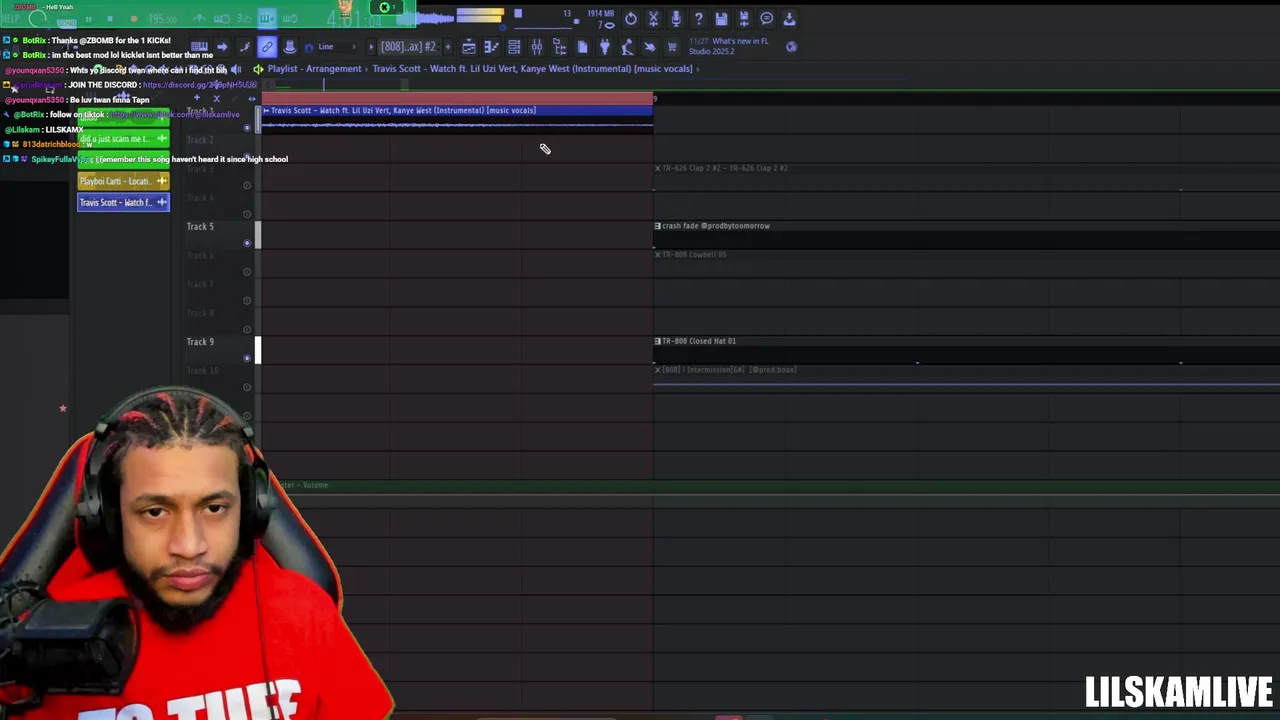1280x720 pixels.
Task: Open clip menu of Travis Scott audio clip
Action: tap(266, 110)
